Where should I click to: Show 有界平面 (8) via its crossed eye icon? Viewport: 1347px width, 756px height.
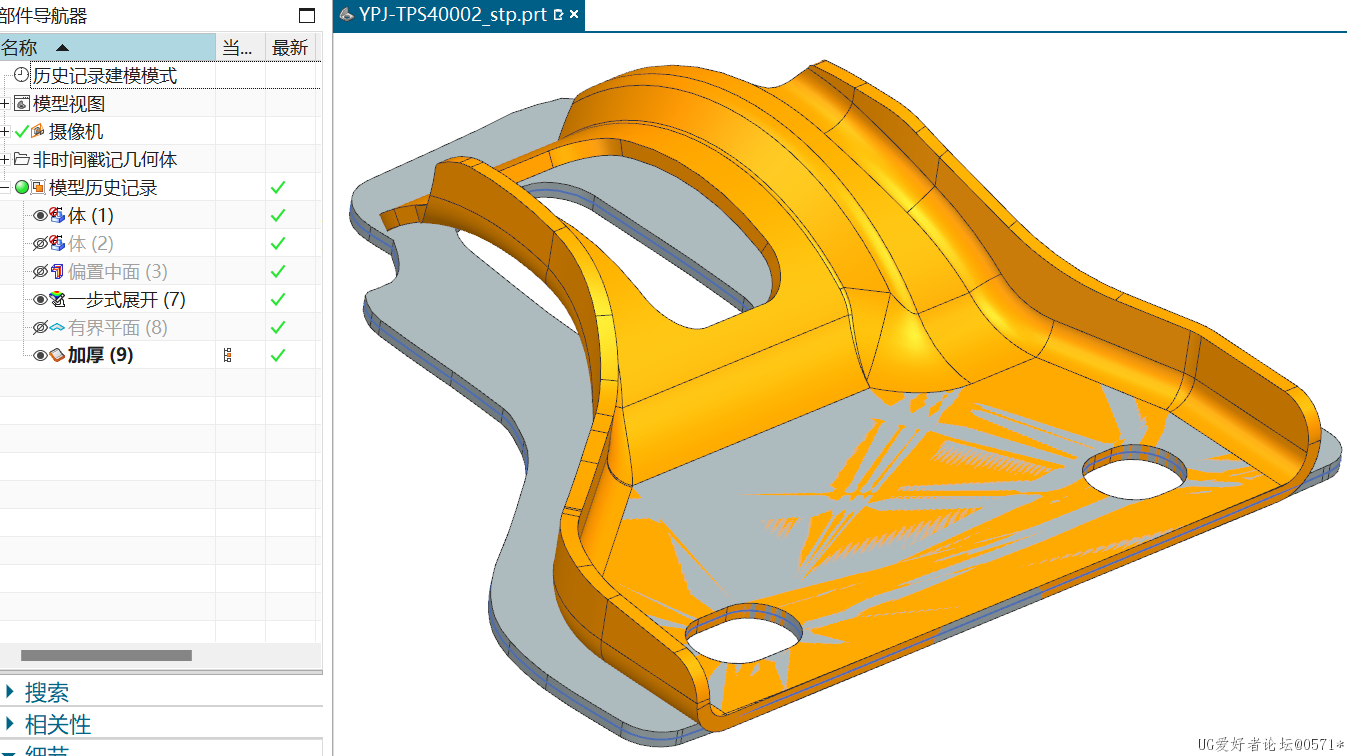(x=40, y=327)
